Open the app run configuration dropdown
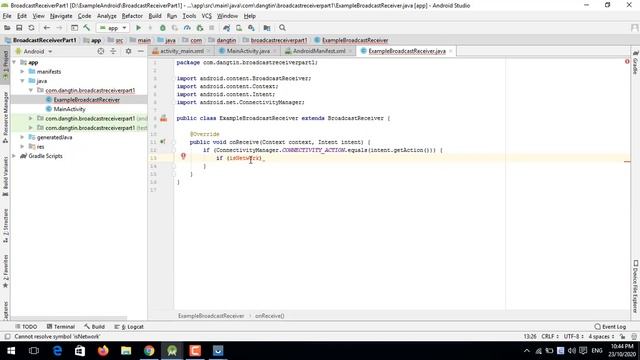 [x=113, y=28]
